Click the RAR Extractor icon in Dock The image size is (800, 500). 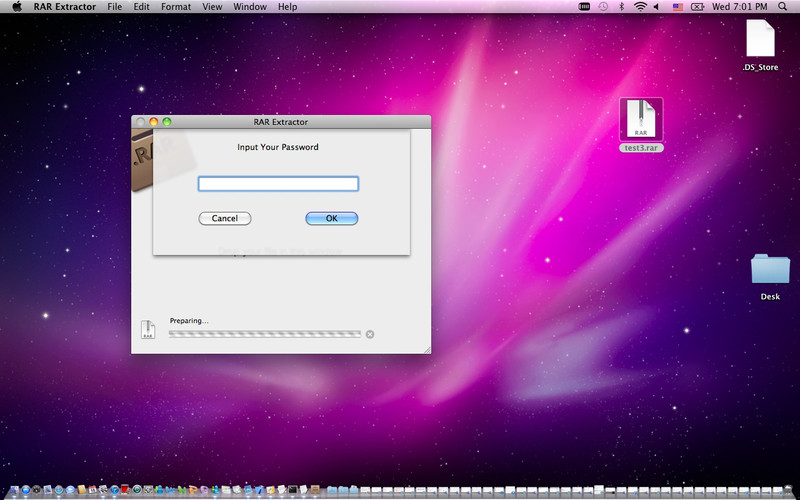click(x=315, y=490)
